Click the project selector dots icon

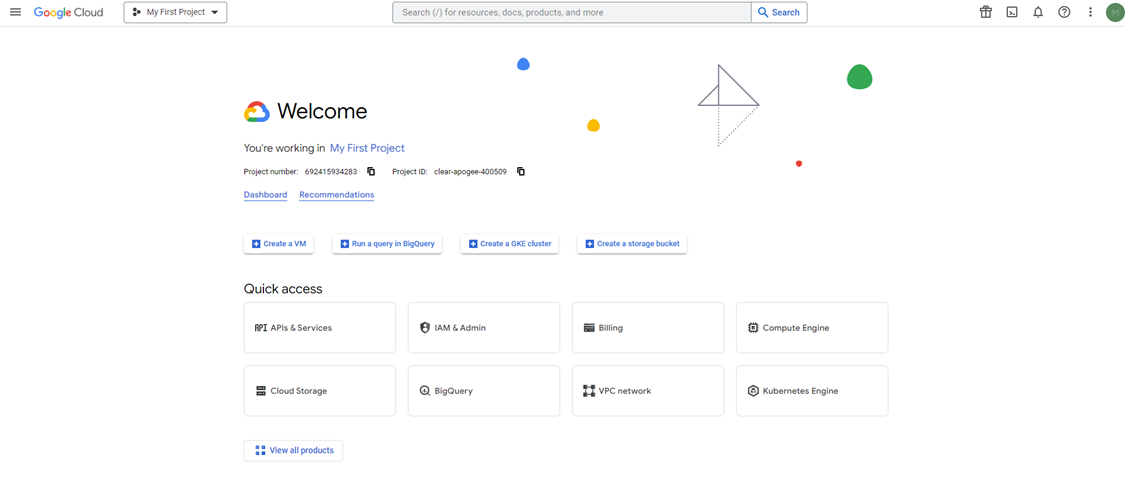point(136,12)
